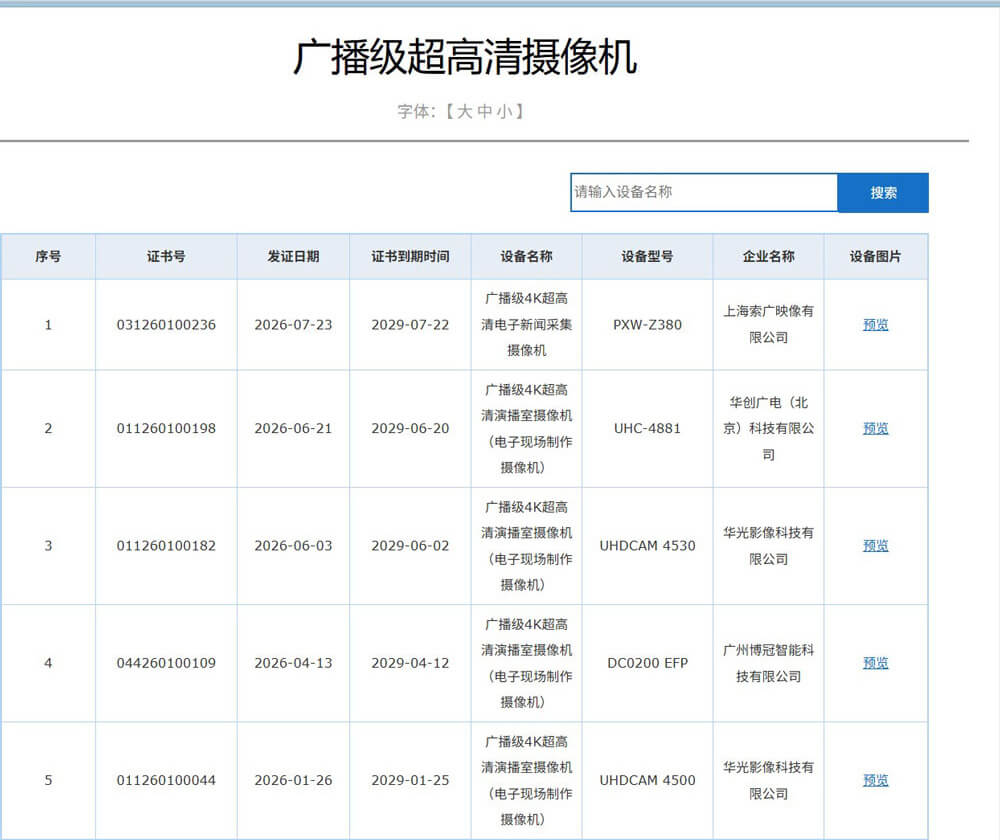Screen dimensions: 1000x840
Task: Click expiry date 2029-06-20
Action: (410, 429)
